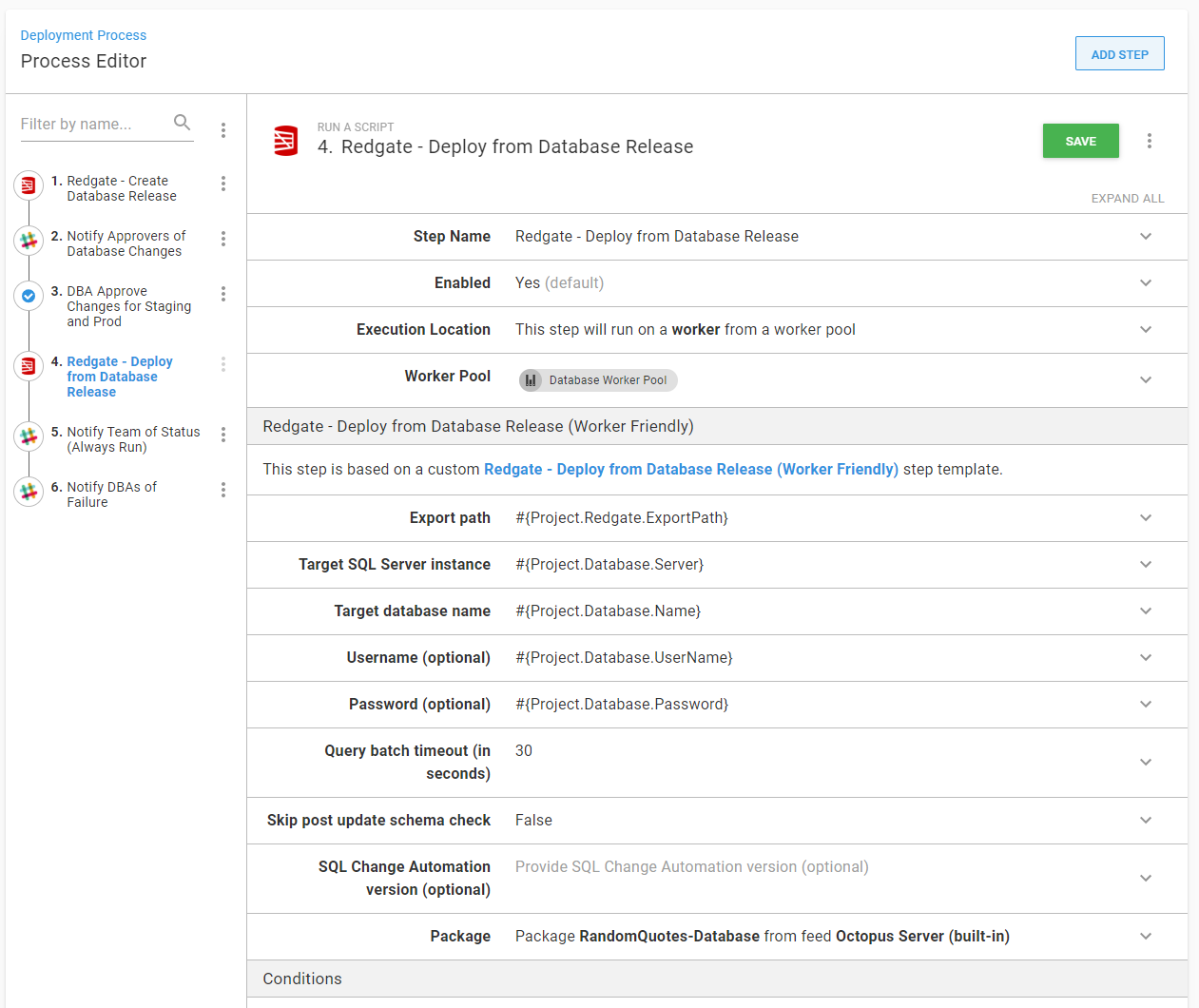Click Redgate icon for step 1 Create Database Release
Screen dimensions: 1199x1008
[29, 185]
